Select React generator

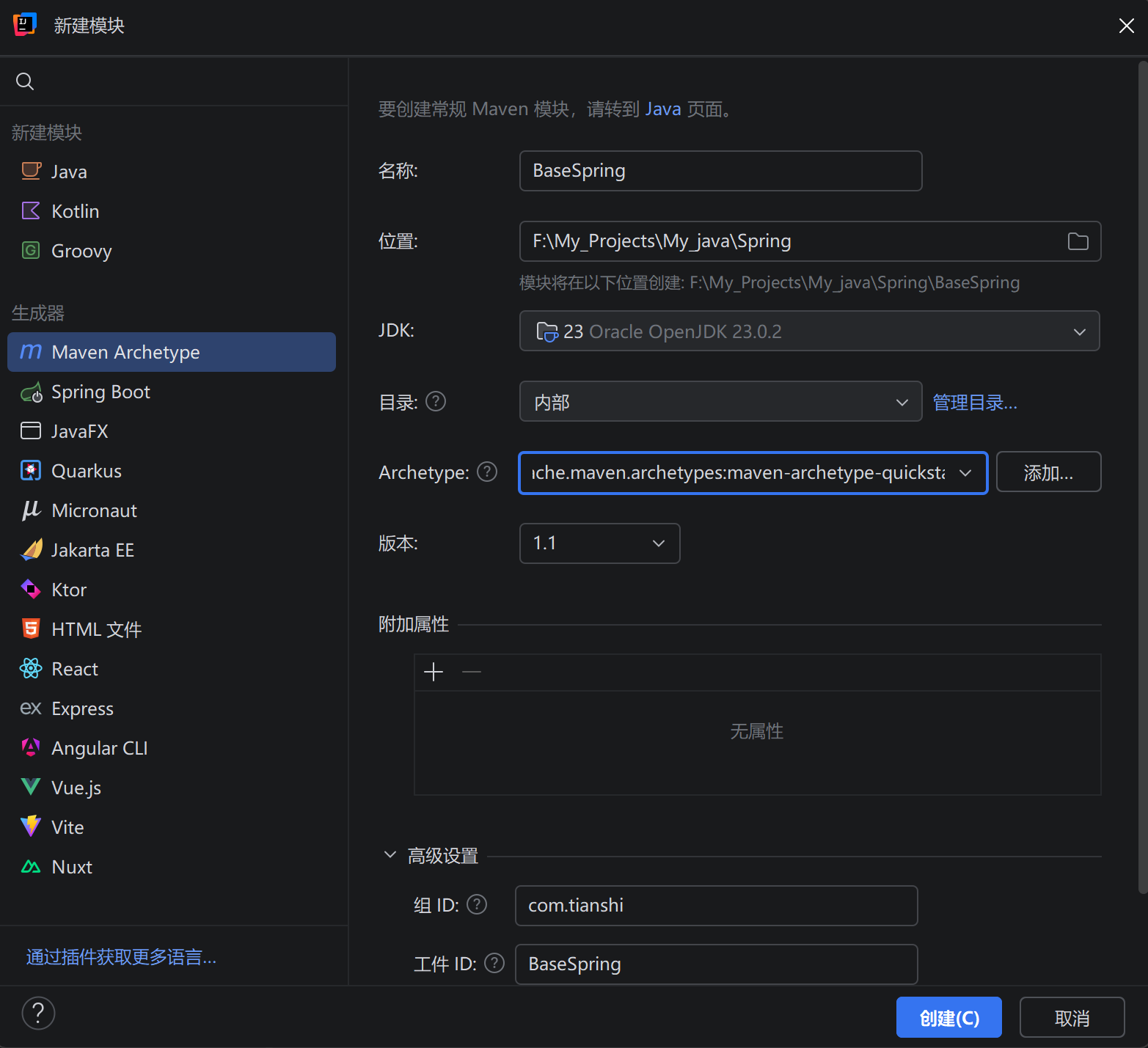pos(172,669)
